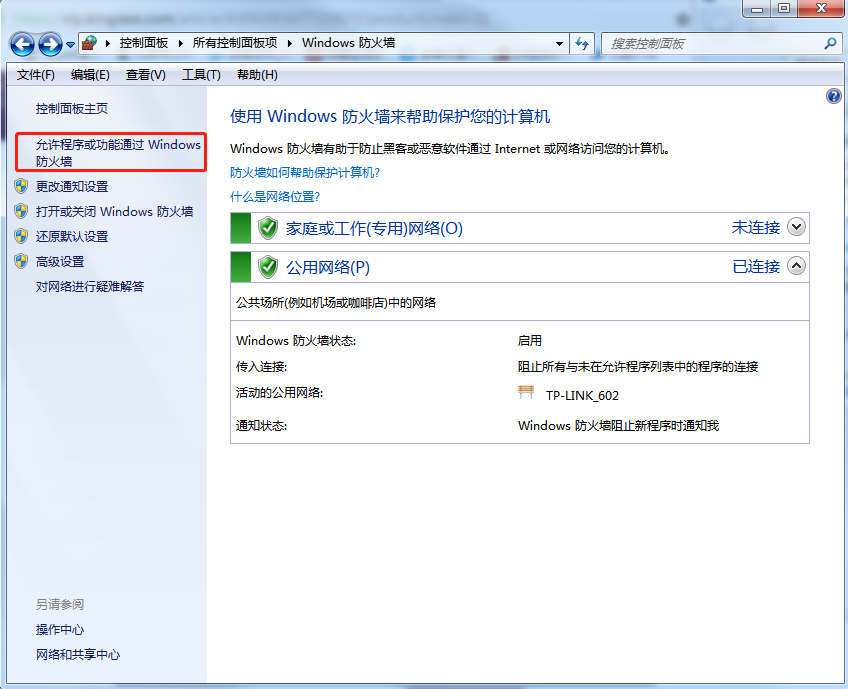Collapse the 公用网络 section chevron
Screen dimensions: 848x689
tap(796, 266)
